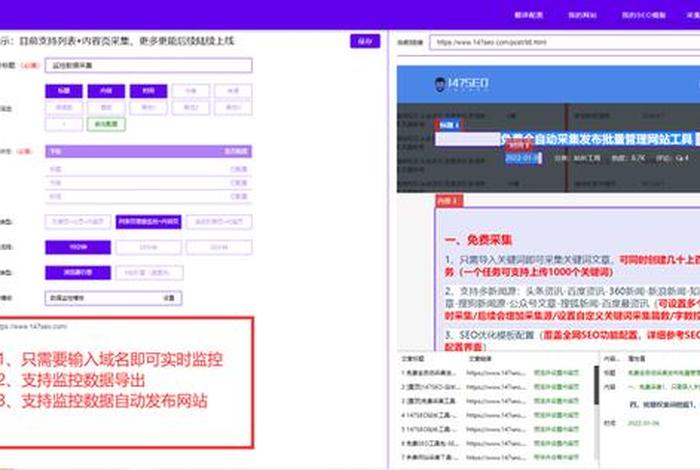This screenshot has width=700, height=470.
Task: Select the highlighted purple collection type option
Action: pyautogui.click(x=148, y=221)
